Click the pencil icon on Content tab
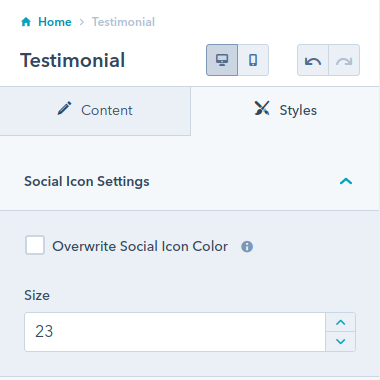The width and height of the screenshot is (380, 380). click(64, 109)
